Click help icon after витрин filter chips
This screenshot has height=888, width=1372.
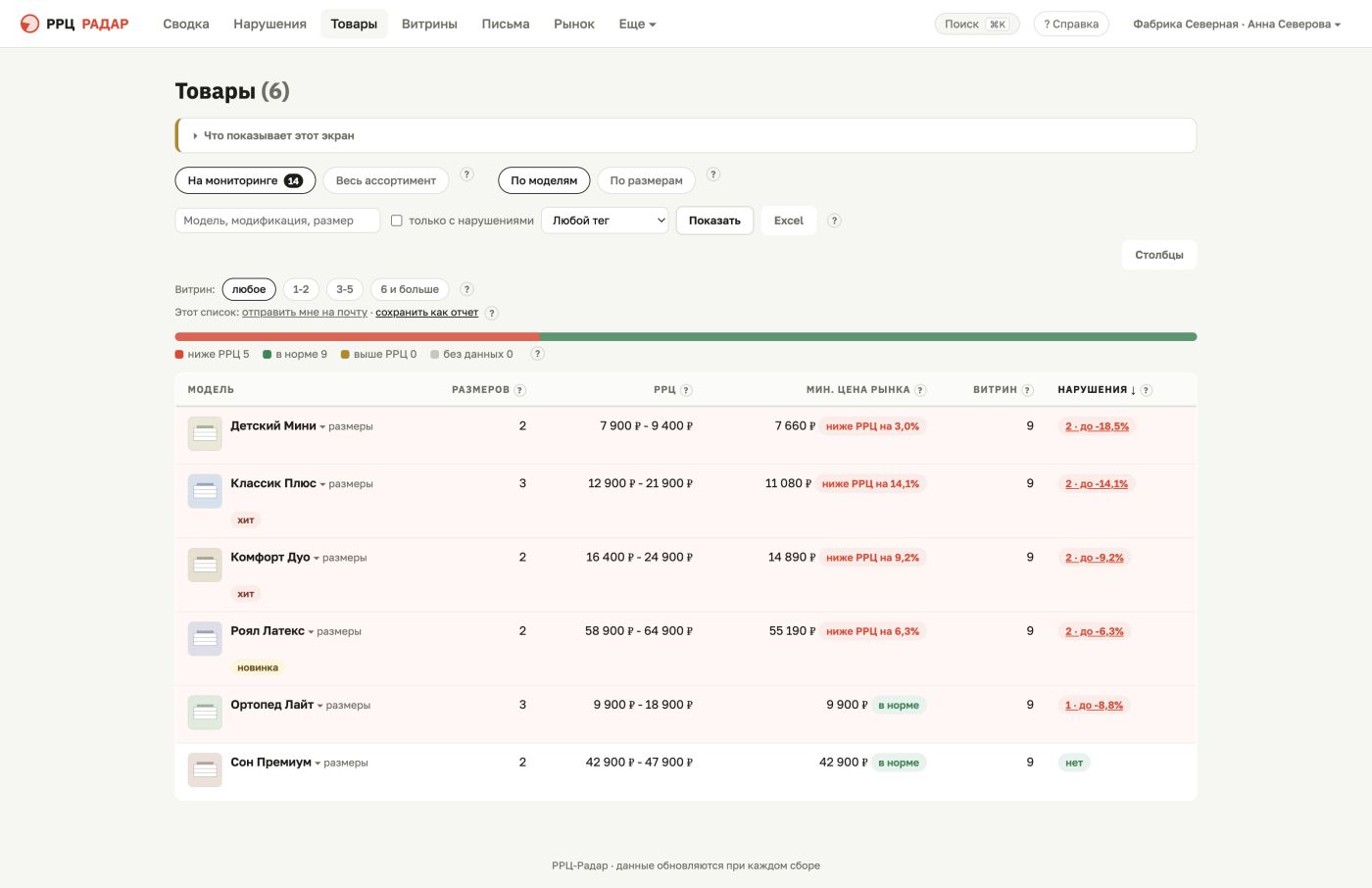pyautogui.click(x=466, y=289)
